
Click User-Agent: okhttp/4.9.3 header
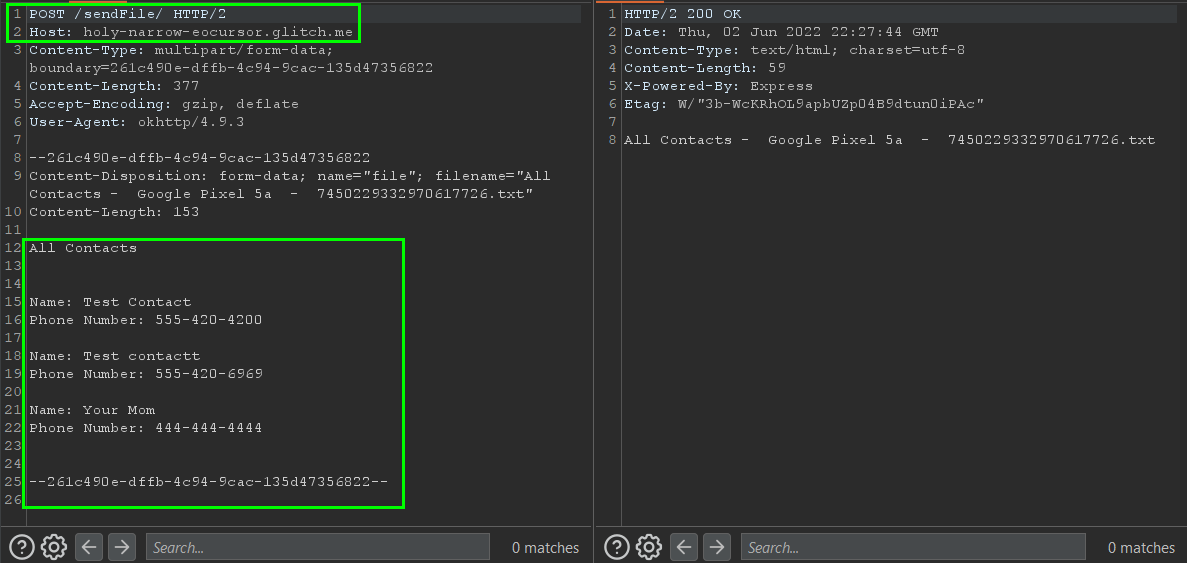[x=136, y=123]
